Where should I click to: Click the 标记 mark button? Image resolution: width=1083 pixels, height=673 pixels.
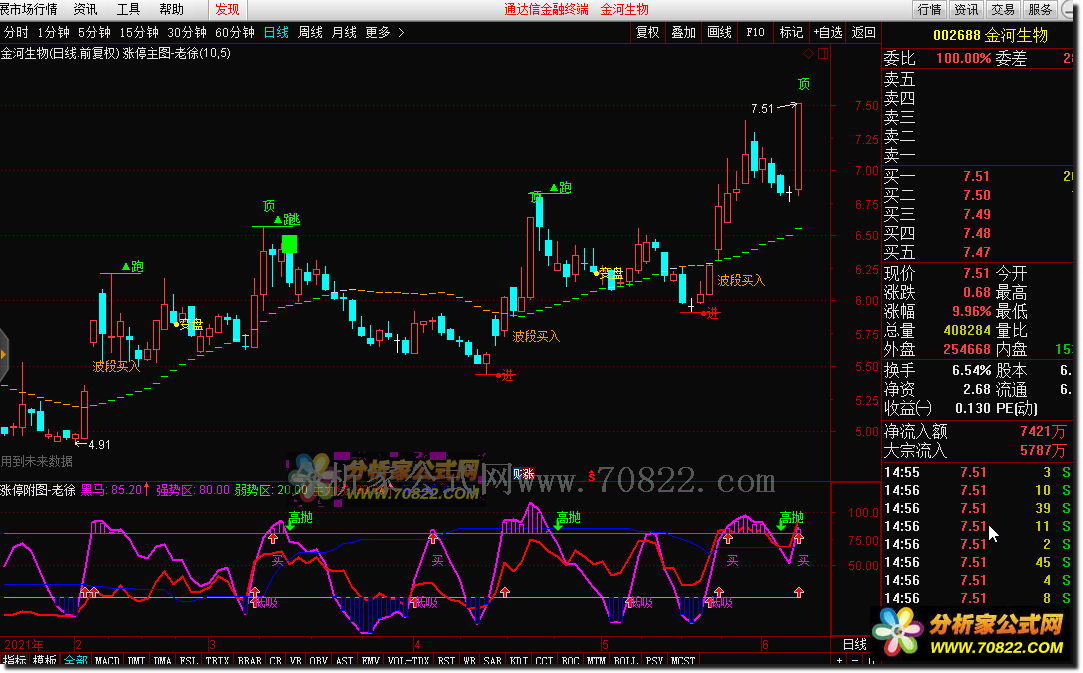tap(791, 32)
